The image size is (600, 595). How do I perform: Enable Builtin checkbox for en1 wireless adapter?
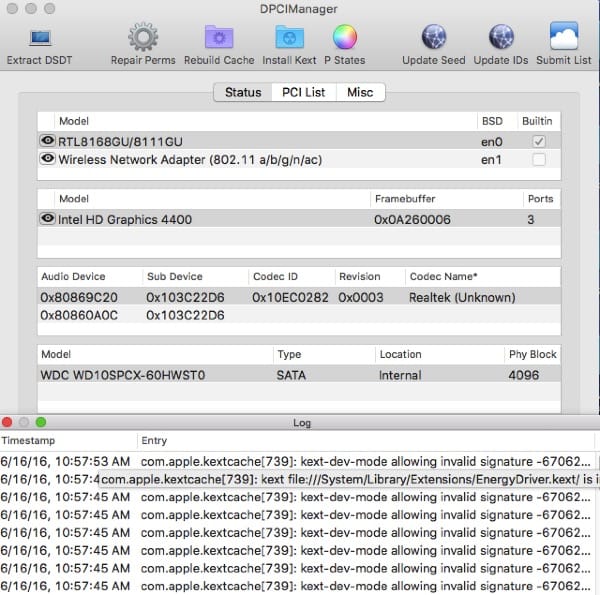[539, 160]
